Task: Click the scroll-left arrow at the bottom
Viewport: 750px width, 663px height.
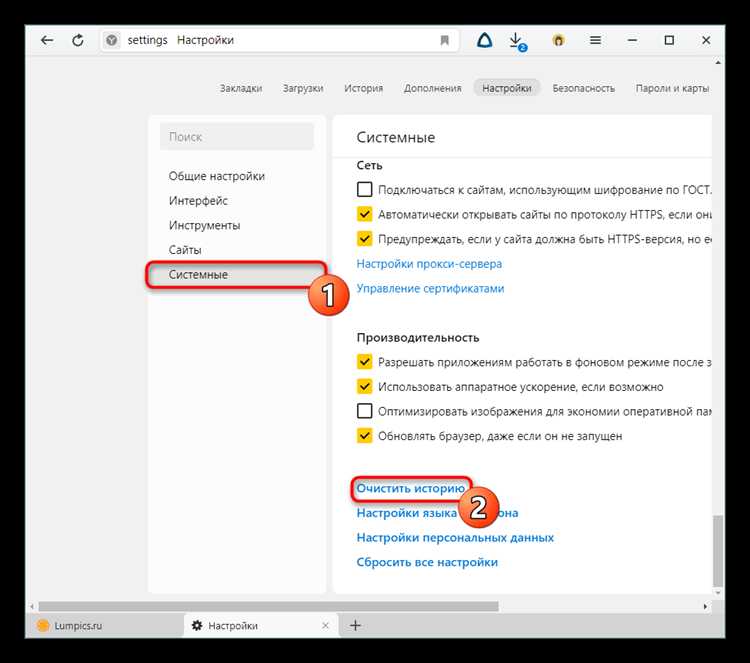Action: point(32,607)
